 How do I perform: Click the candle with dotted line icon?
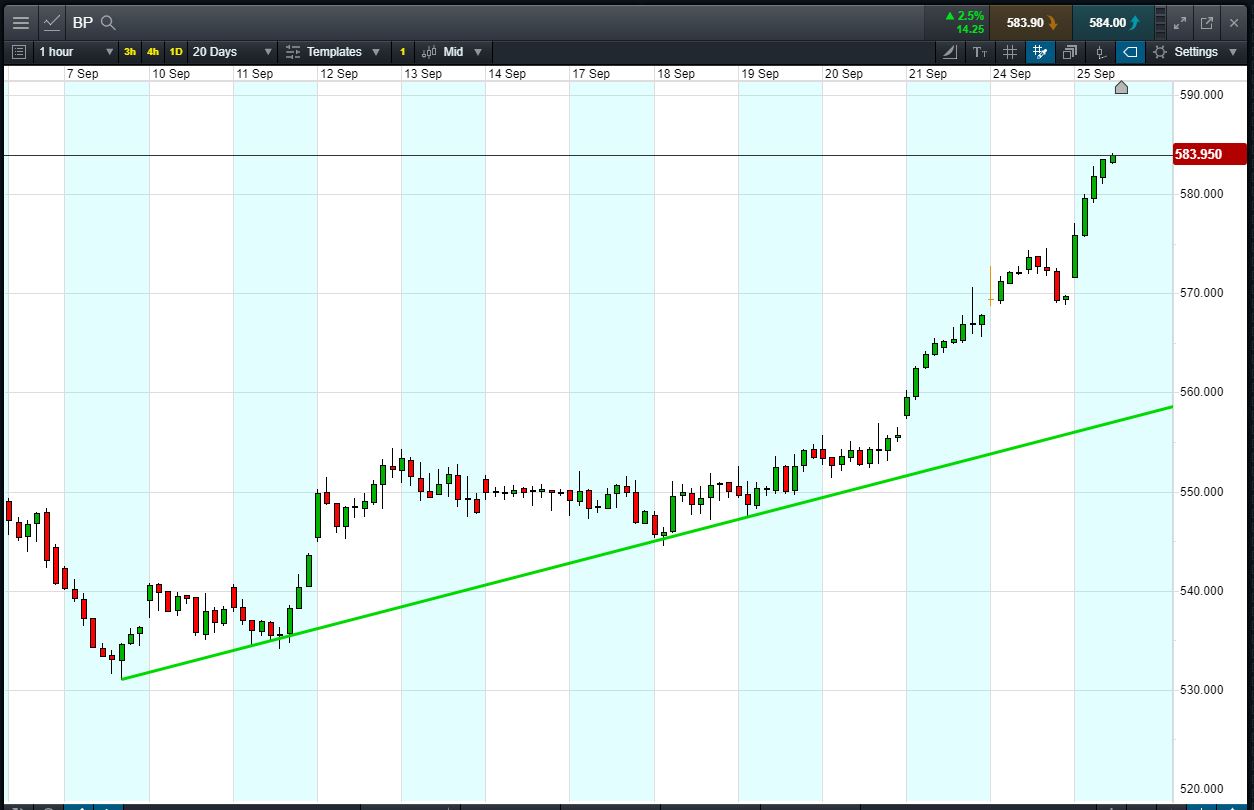(1100, 52)
